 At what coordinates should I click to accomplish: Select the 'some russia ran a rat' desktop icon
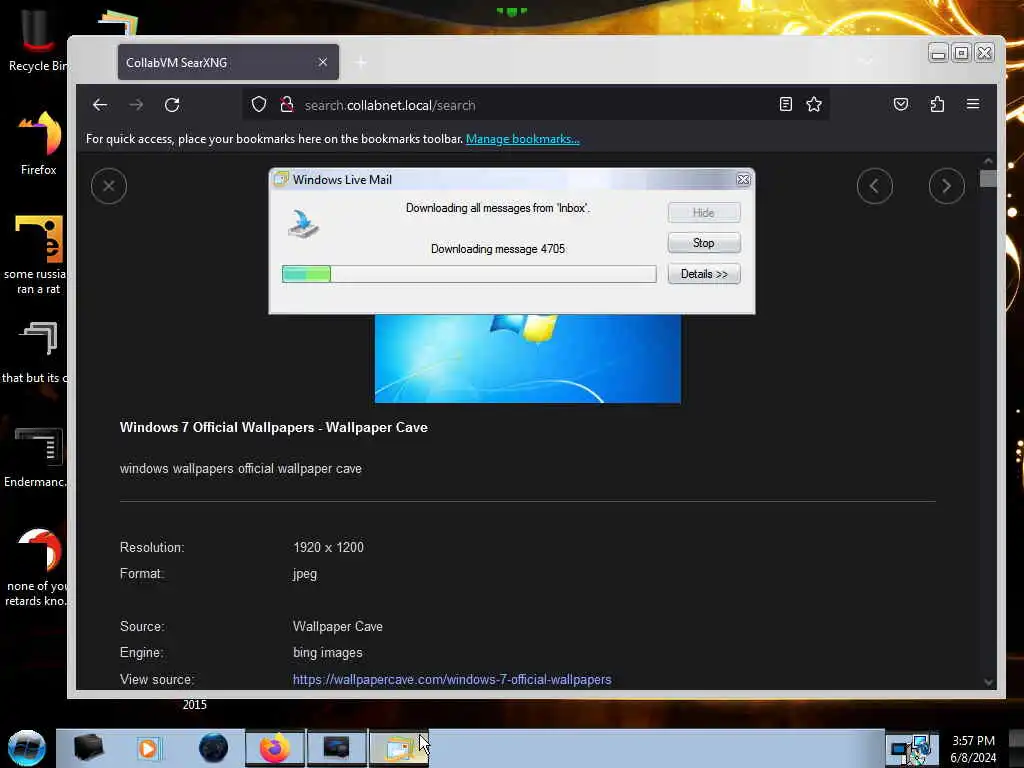tap(37, 256)
